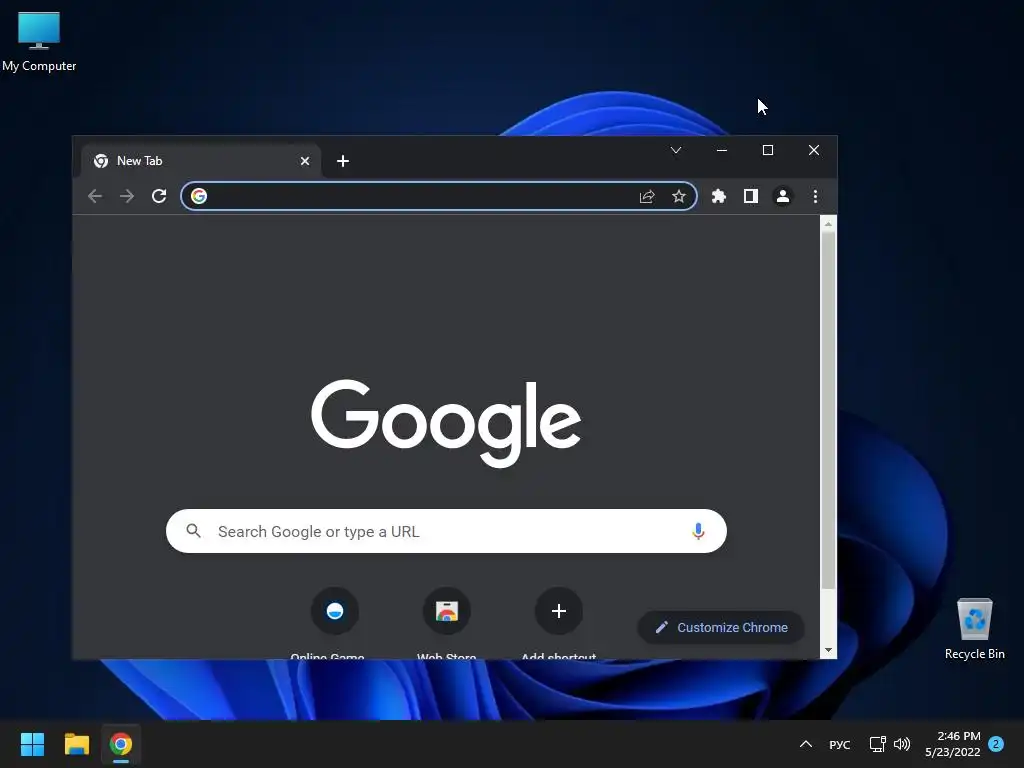
Task: Switch input language РУС indicator
Action: tap(840, 744)
